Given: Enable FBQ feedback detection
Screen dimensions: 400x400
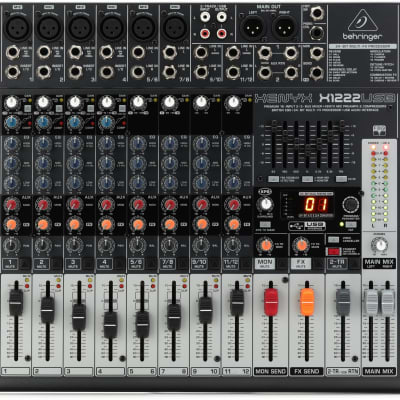Looking at the screenshot, I should 274,179.
